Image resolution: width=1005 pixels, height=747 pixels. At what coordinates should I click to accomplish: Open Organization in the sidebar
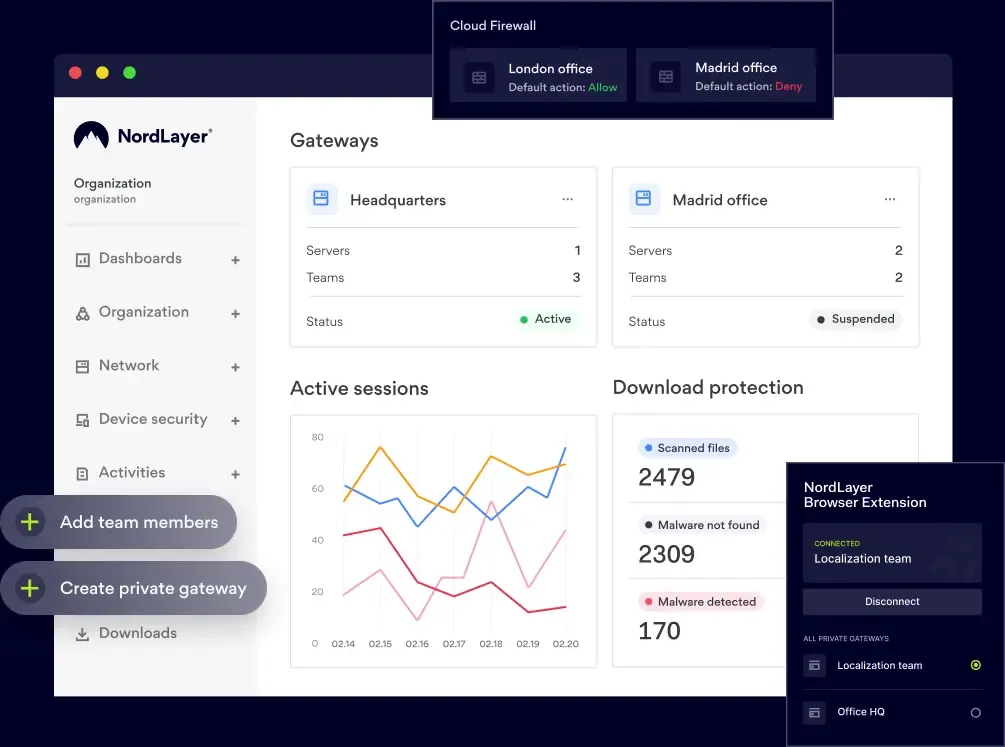144,312
